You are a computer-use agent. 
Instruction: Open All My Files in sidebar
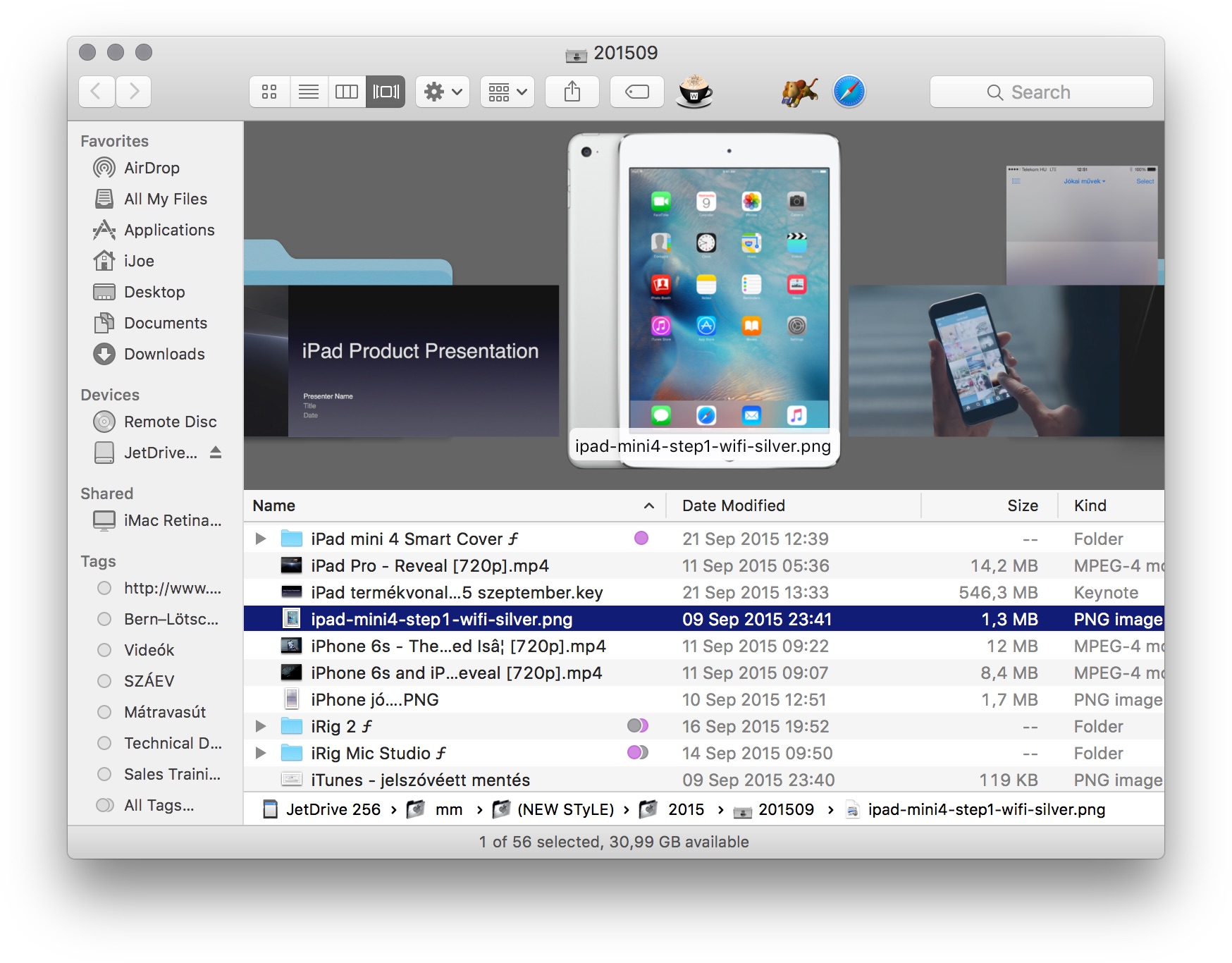point(156,199)
